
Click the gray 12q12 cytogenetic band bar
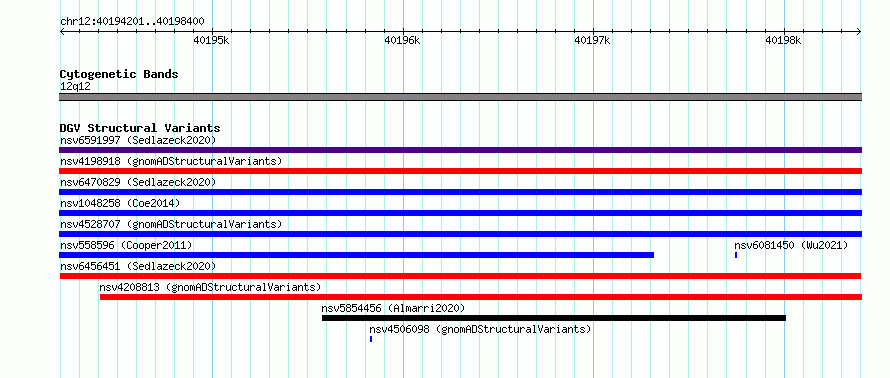pyautogui.click(x=460, y=97)
